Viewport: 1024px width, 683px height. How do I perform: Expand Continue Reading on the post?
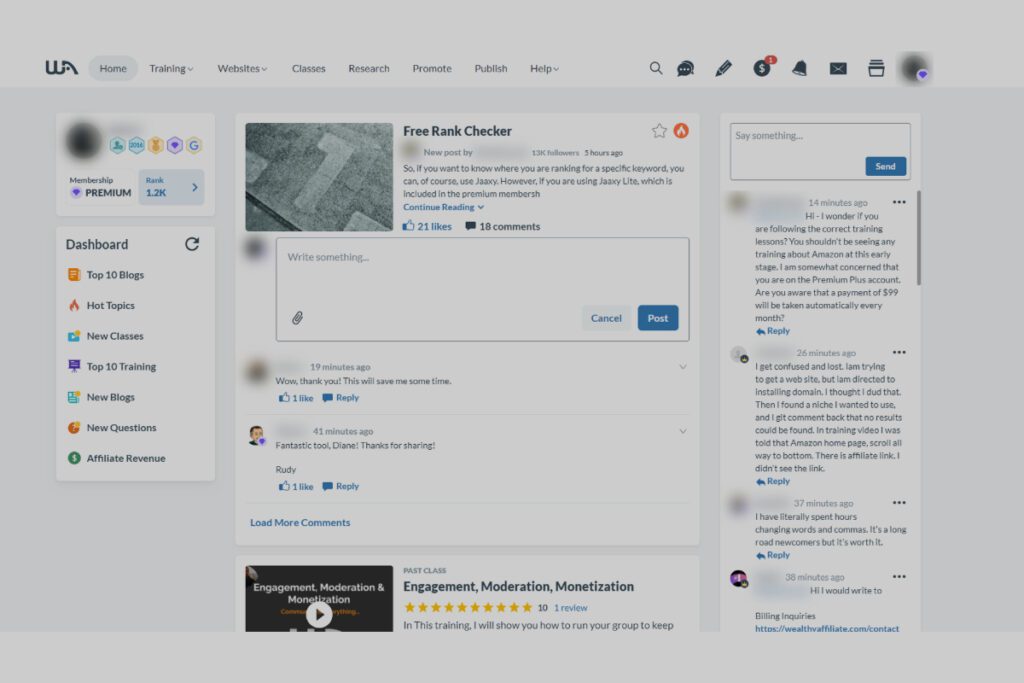[443, 207]
